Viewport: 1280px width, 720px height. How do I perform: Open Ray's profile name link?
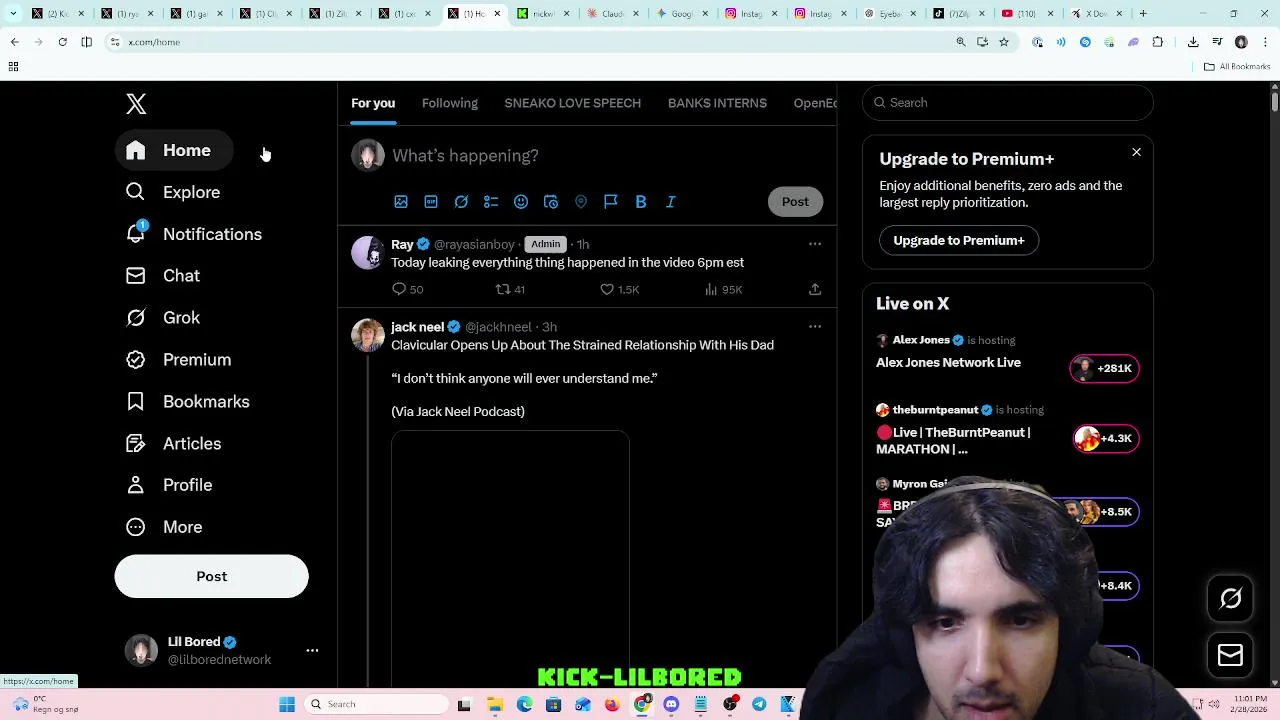tap(402, 245)
